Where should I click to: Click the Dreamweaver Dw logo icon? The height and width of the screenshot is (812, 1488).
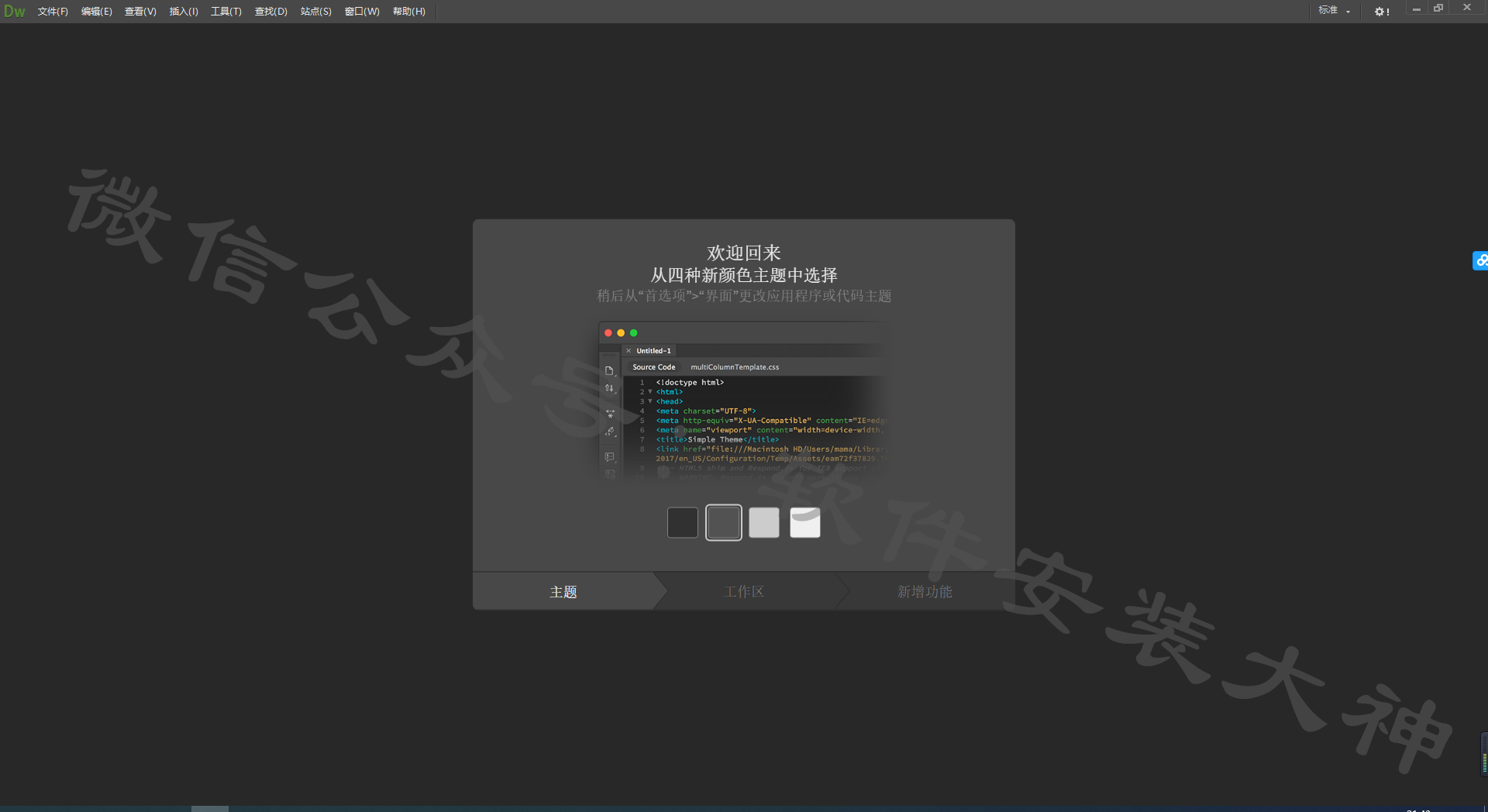coord(14,11)
